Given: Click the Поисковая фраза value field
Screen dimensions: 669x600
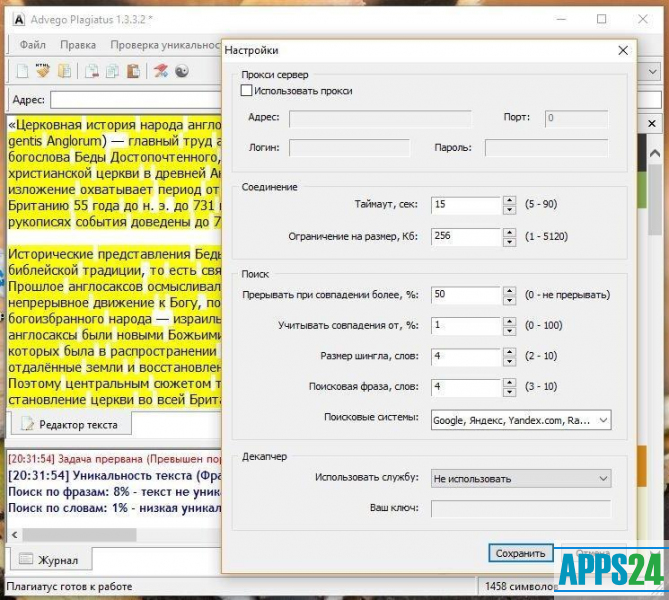Looking at the screenshot, I should [x=465, y=387].
